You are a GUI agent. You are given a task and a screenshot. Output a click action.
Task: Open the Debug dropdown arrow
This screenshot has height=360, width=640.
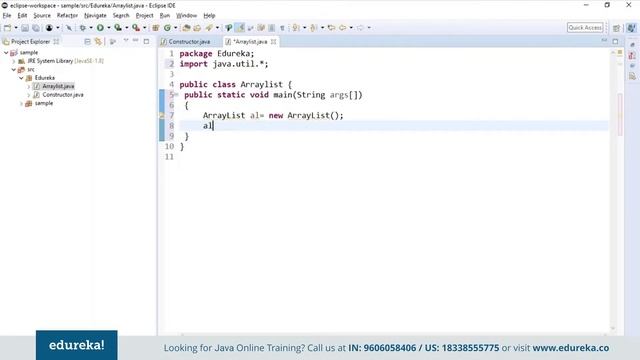pyautogui.click(x=91, y=28)
